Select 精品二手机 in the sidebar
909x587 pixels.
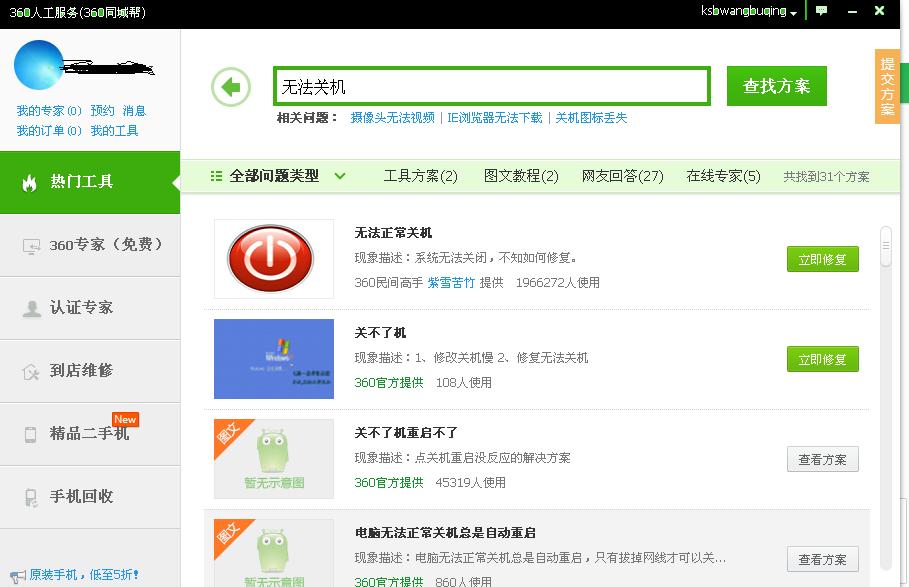click(90, 434)
